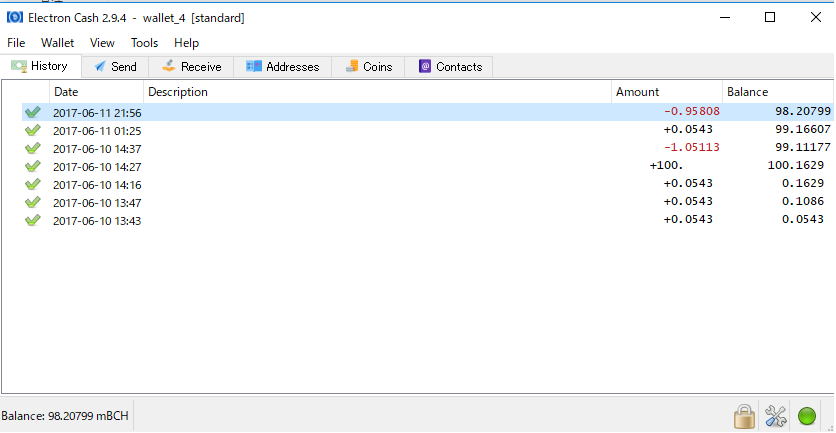
Task: Click the confirmed checkmark for 2017-06-10 14:37
Action: tap(33, 148)
